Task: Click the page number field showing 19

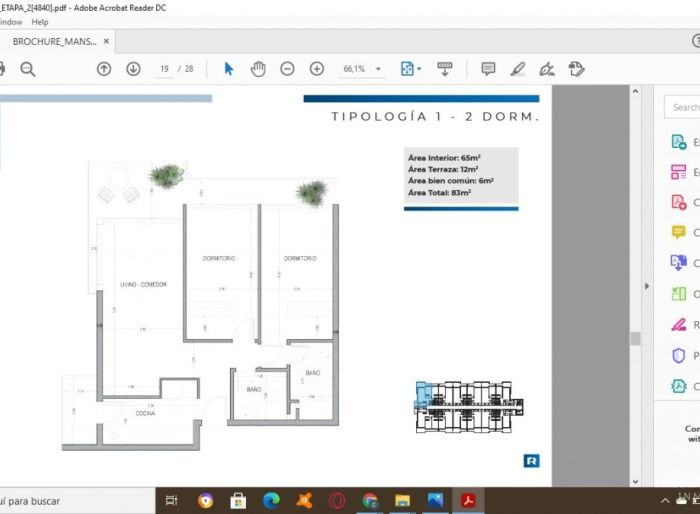Action: tap(164, 69)
